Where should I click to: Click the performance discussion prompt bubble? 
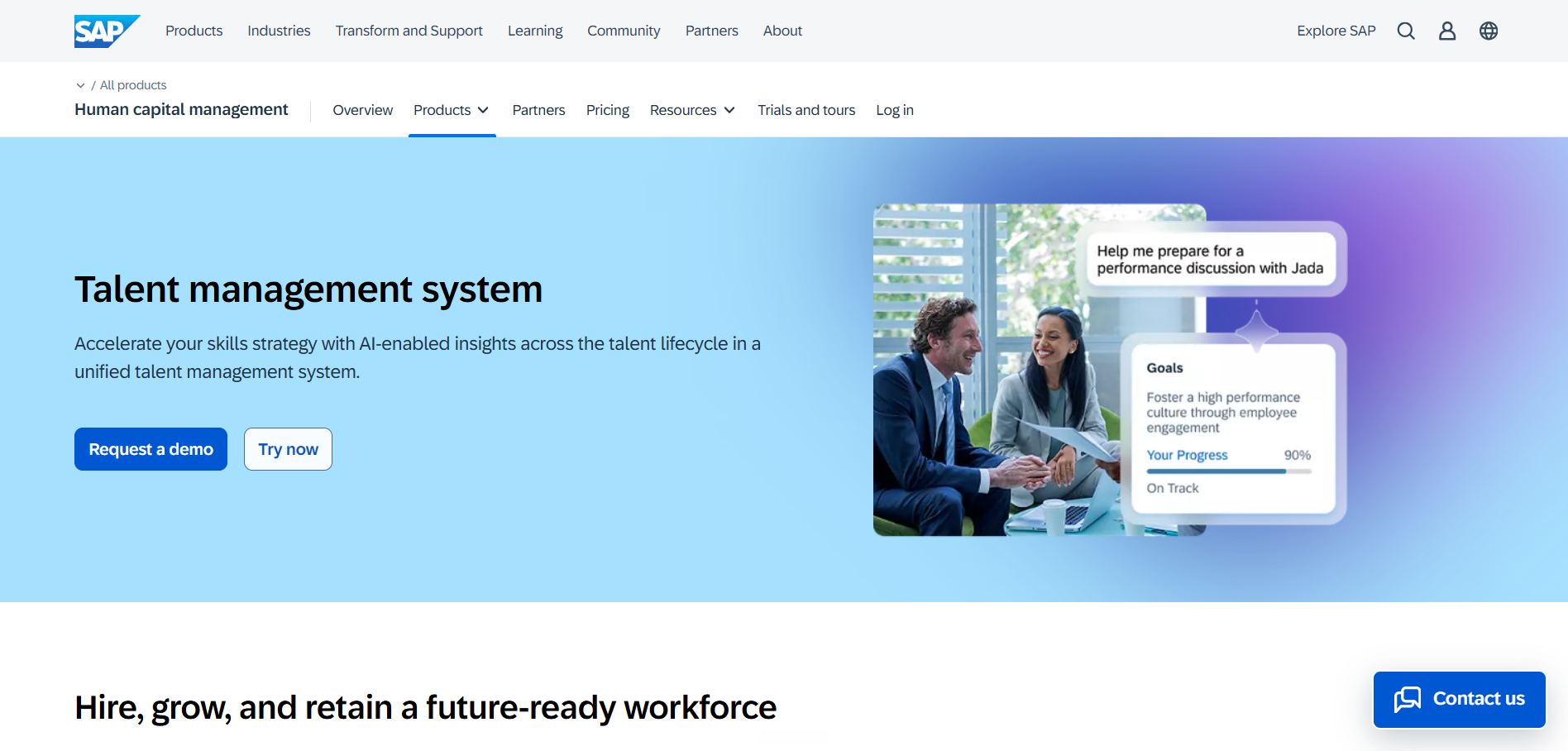pos(1211,259)
